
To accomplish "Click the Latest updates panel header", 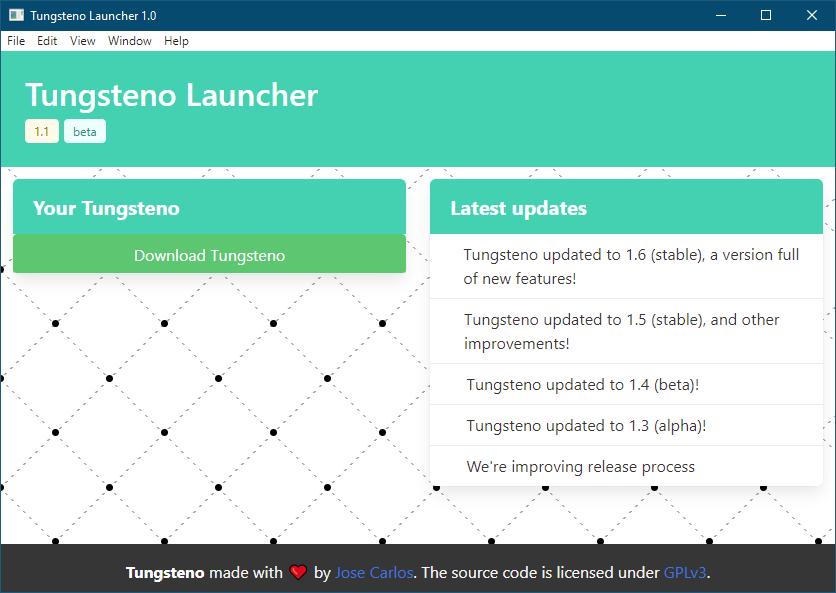I will click(x=626, y=207).
